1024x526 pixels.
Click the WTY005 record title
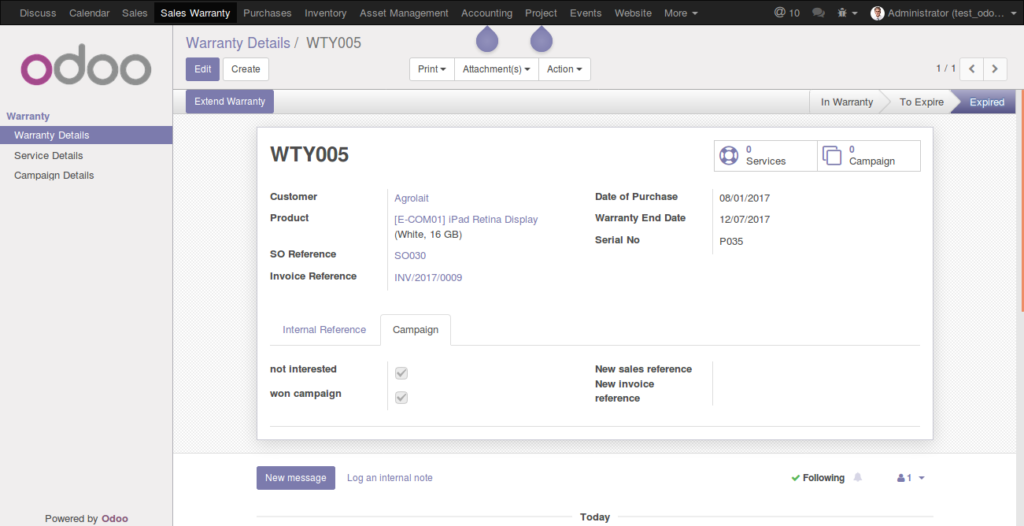[310, 155]
